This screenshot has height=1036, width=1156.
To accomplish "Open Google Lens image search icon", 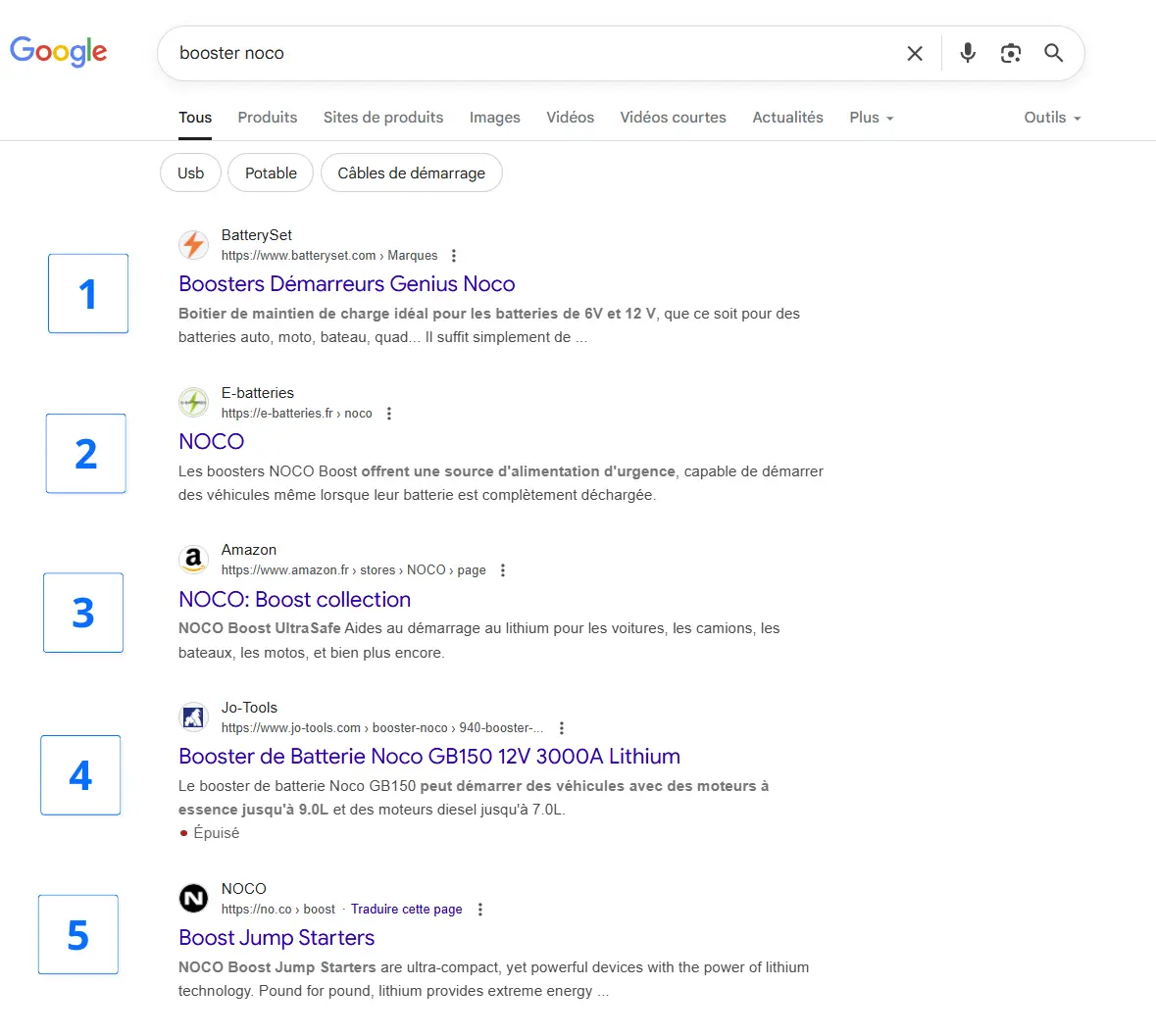I will click(1011, 53).
